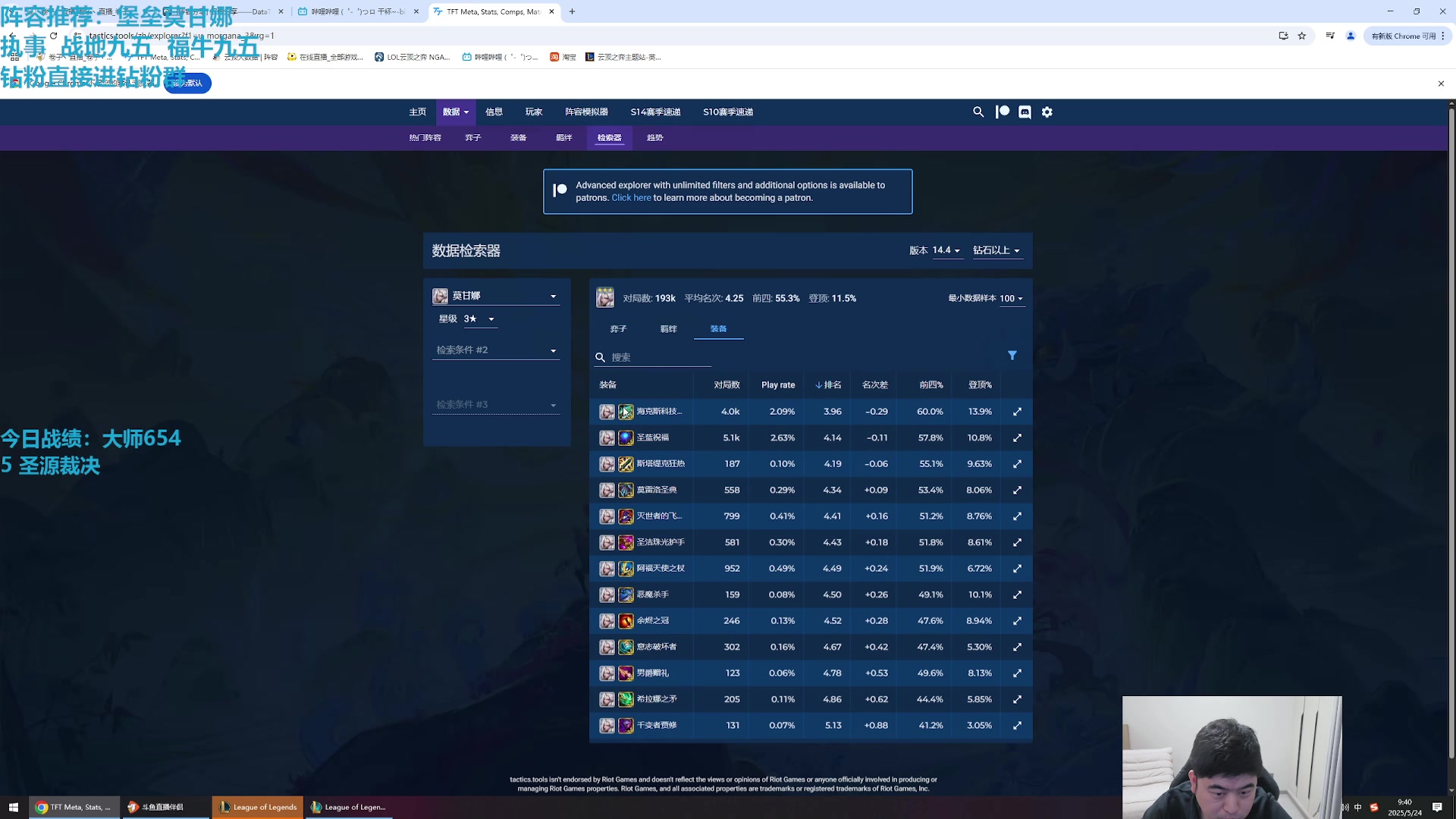The image size is (1456, 819).
Task: Open 检索器 sub-navigation tab
Action: 609,138
